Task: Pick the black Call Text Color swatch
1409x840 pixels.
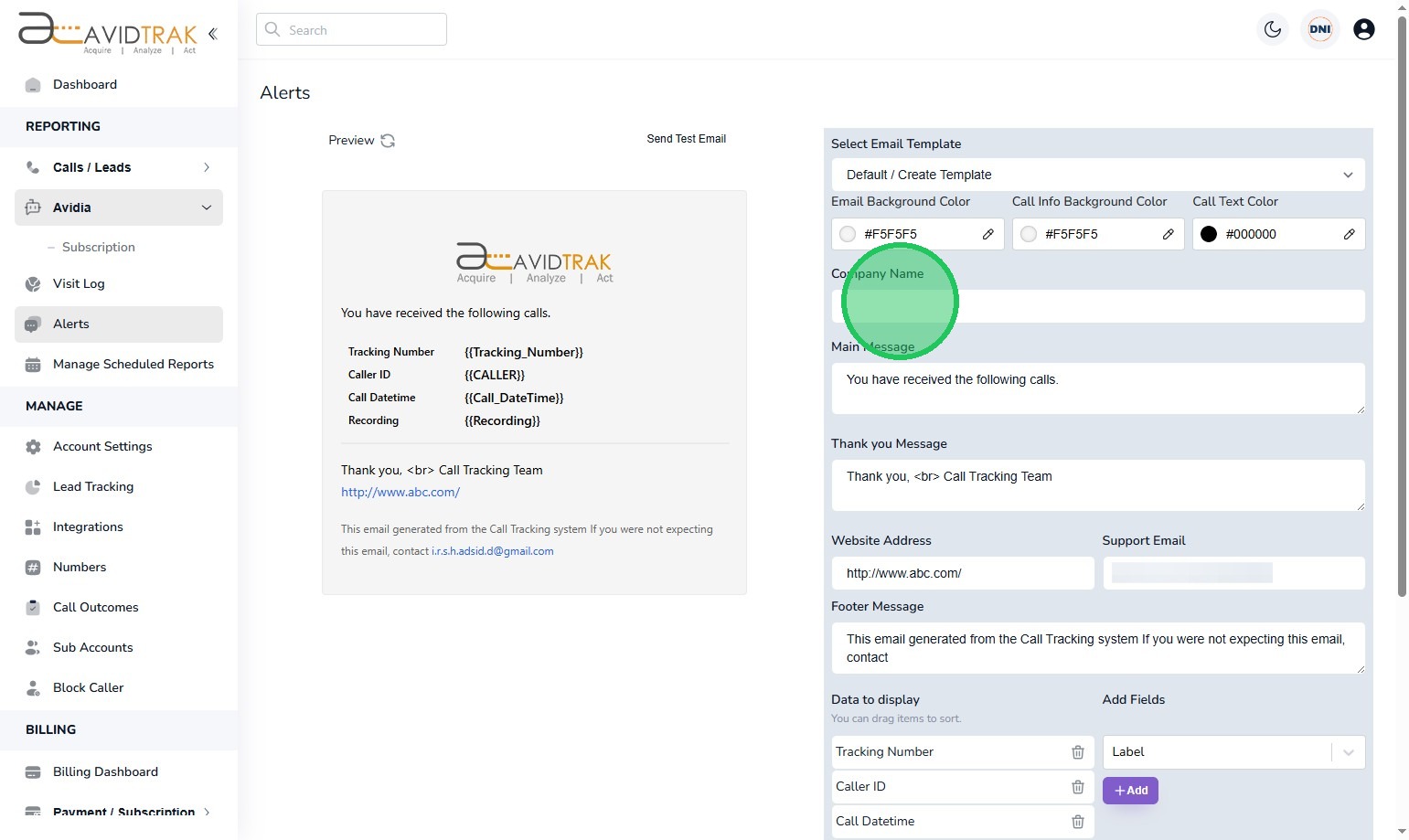Action: pos(1208,234)
